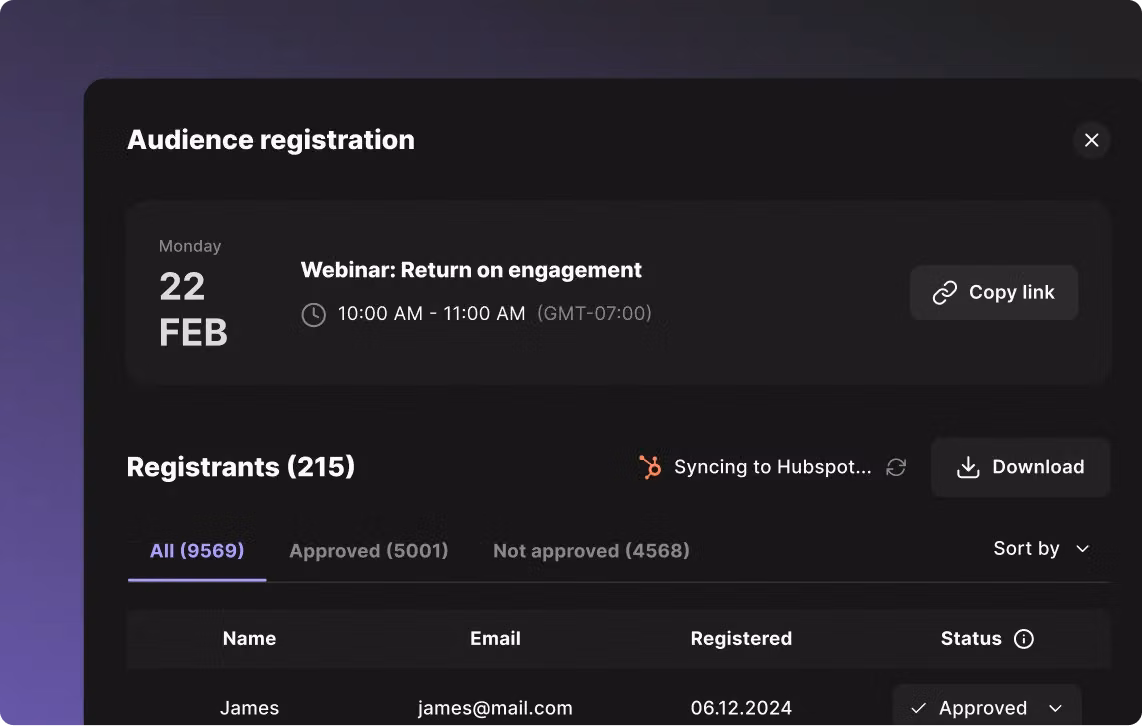The image size is (1142, 726).
Task: Select the Registered column header
Action: [x=741, y=638]
